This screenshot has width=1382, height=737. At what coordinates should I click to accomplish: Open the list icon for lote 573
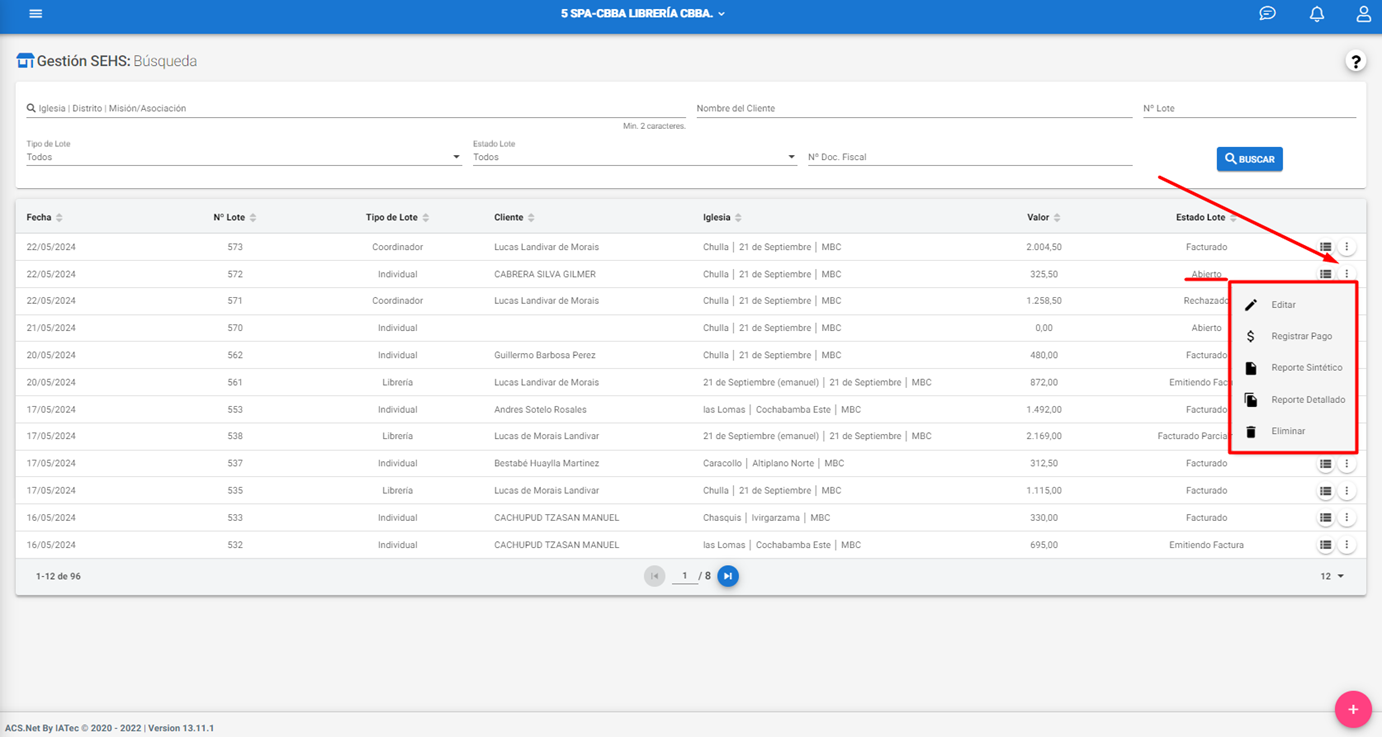coord(1325,247)
